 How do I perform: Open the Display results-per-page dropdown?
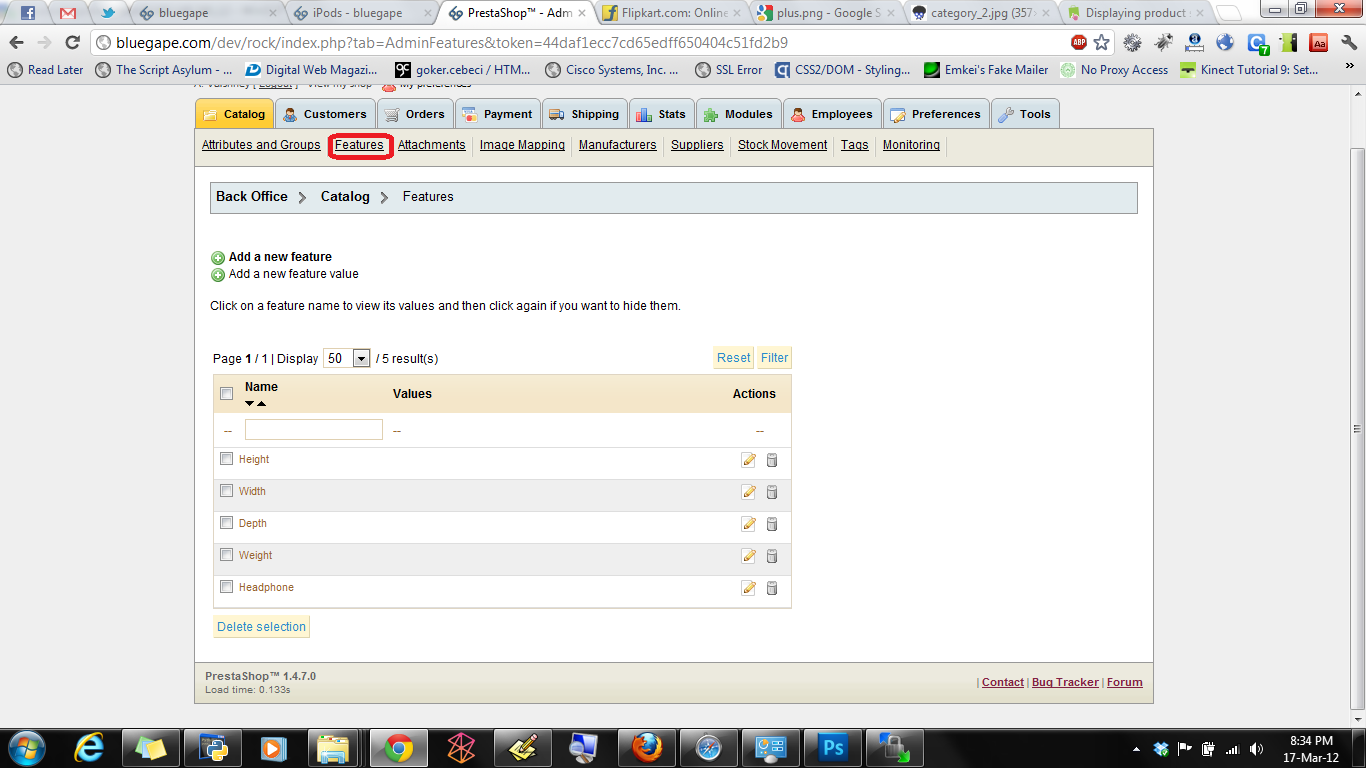(347, 358)
